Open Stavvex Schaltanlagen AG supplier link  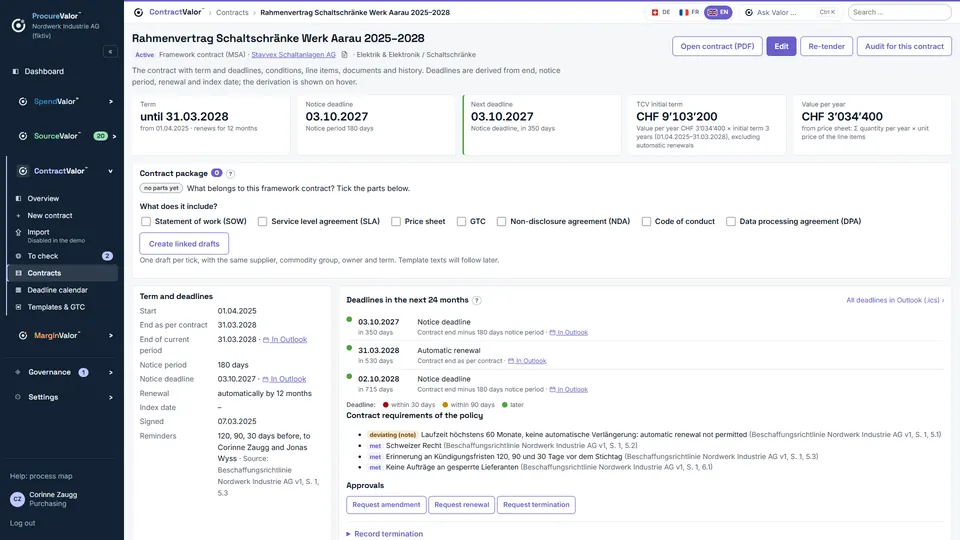(293, 54)
